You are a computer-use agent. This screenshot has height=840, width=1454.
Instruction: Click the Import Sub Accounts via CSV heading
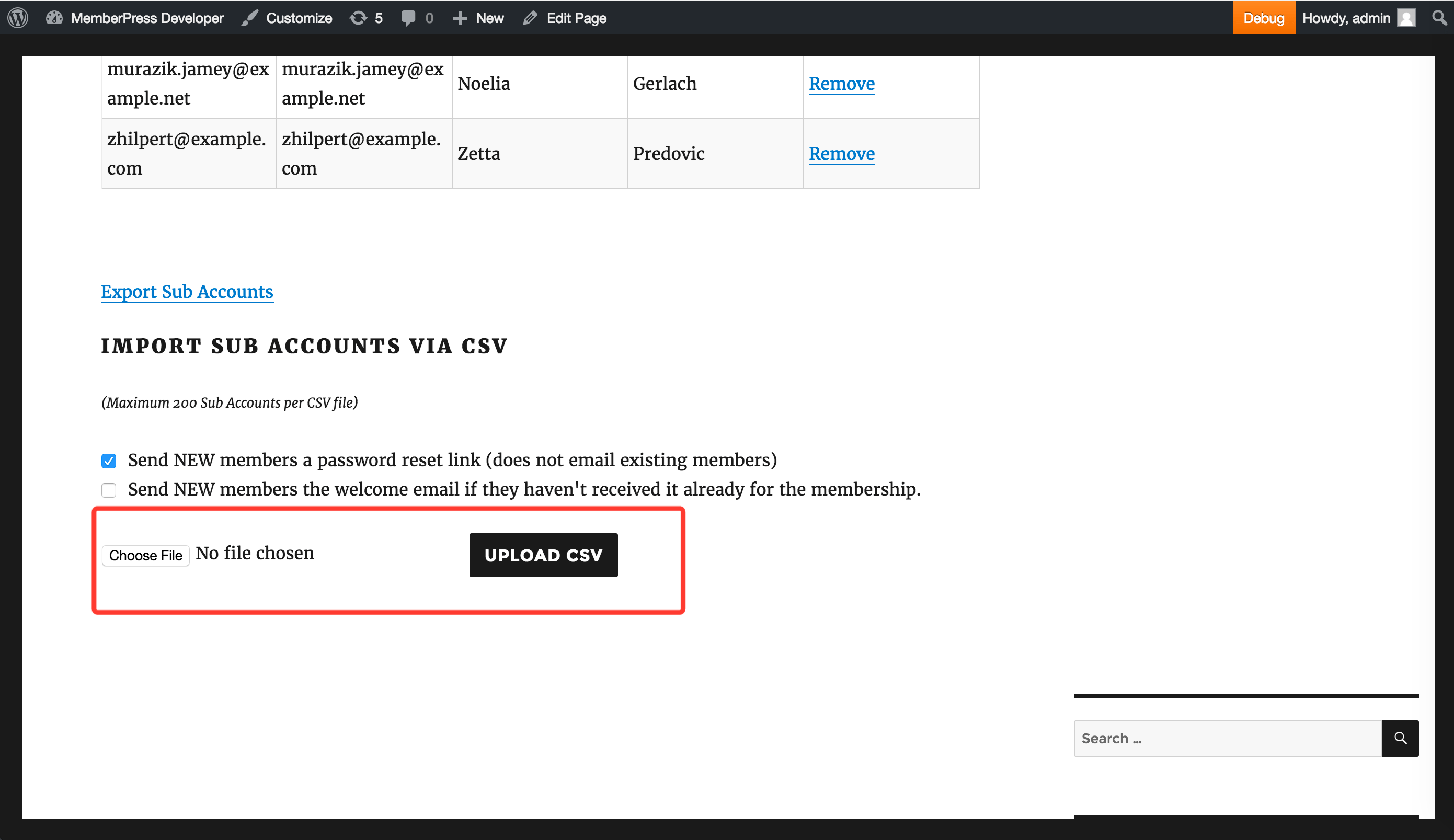pos(304,346)
